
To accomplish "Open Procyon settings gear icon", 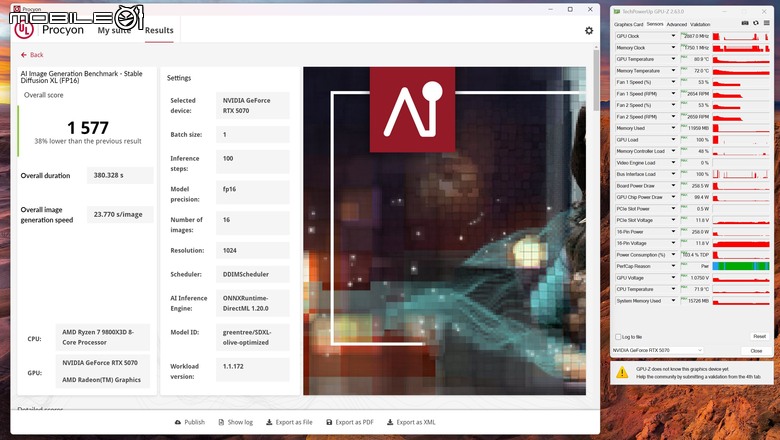I will click(589, 31).
